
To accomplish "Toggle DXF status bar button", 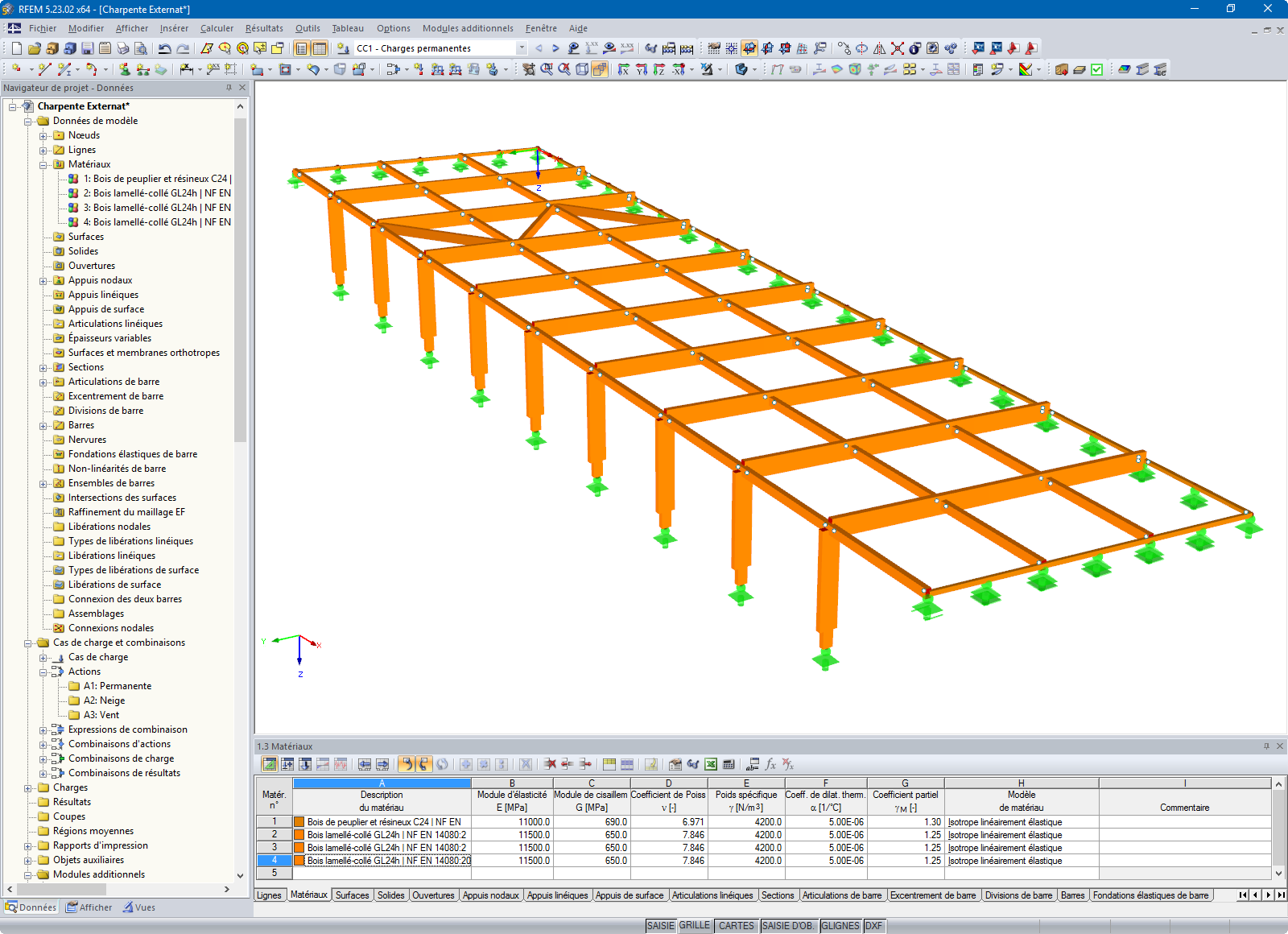I will (x=873, y=926).
